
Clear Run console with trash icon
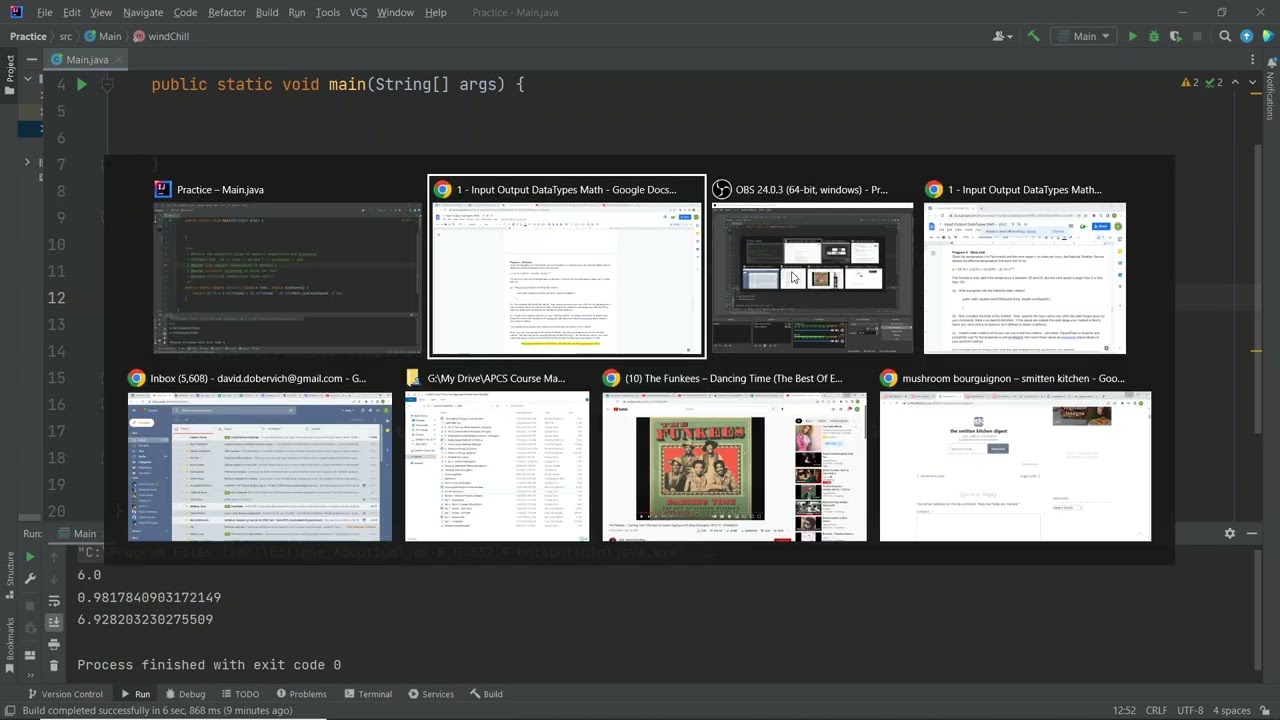tap(55, 664)
